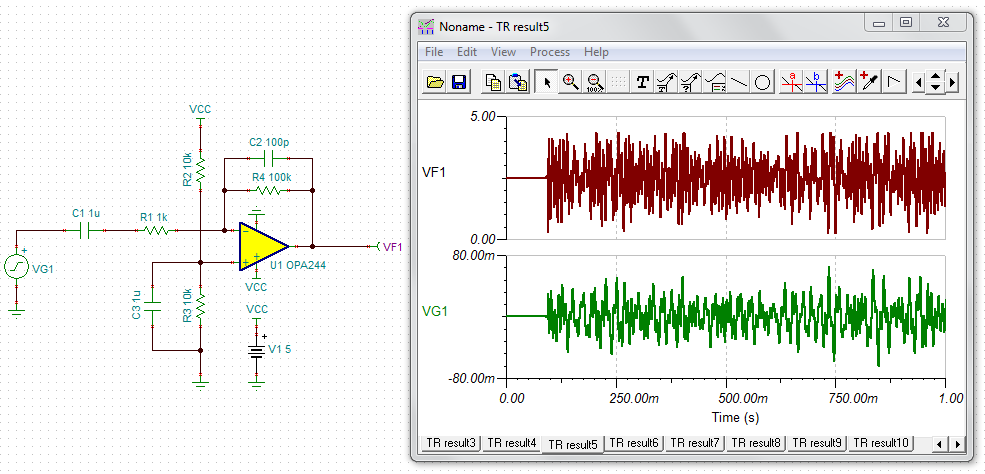Reset zoom with the 100% magnifier icon
This screenshot has width=985, height=474.
tap(594, 82)
